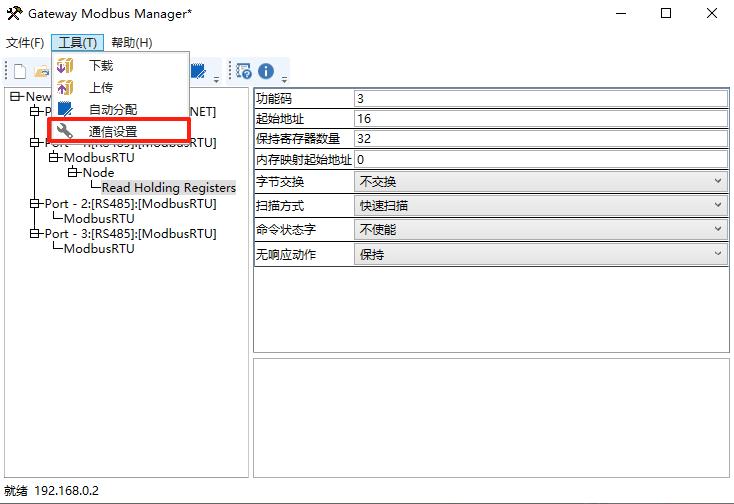Viewport: 734px width, 504px height.
Task: Select Port - 2:[RS485]:[ModbusRTU] tree item
Action: pyautogui.click(x=131, y=204)
